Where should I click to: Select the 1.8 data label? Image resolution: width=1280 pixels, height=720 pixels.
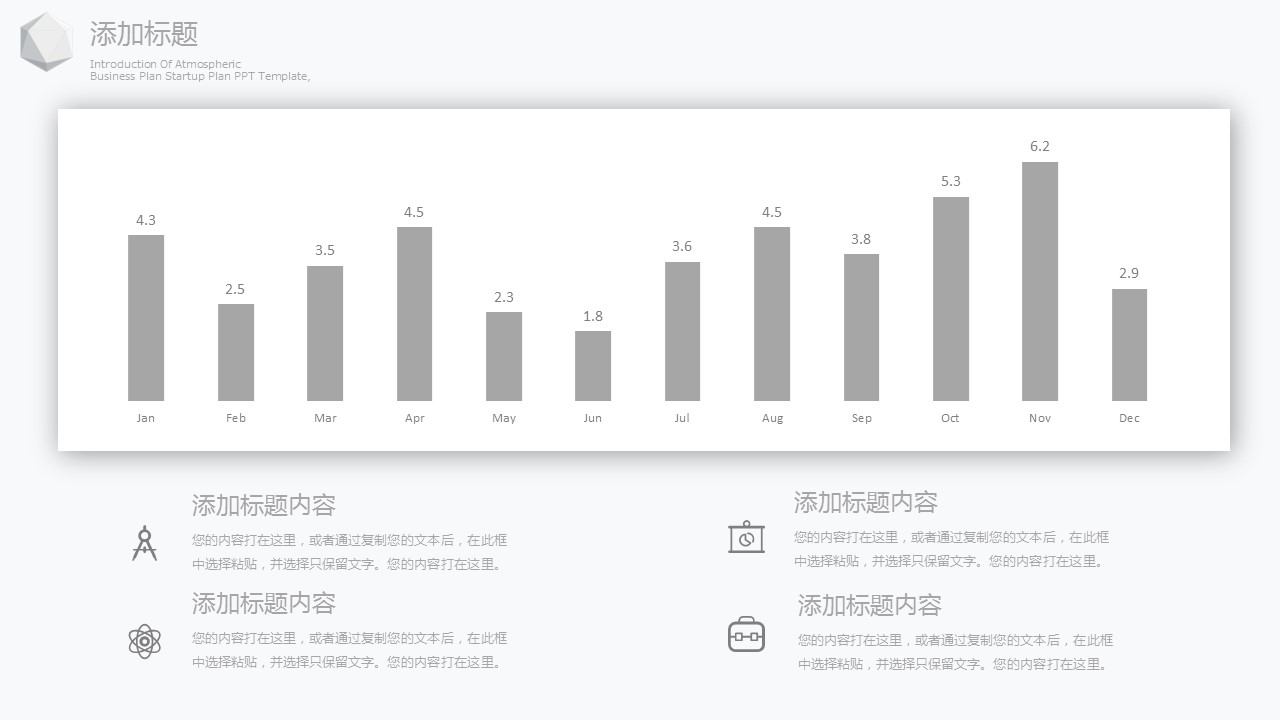click(593, 316)
